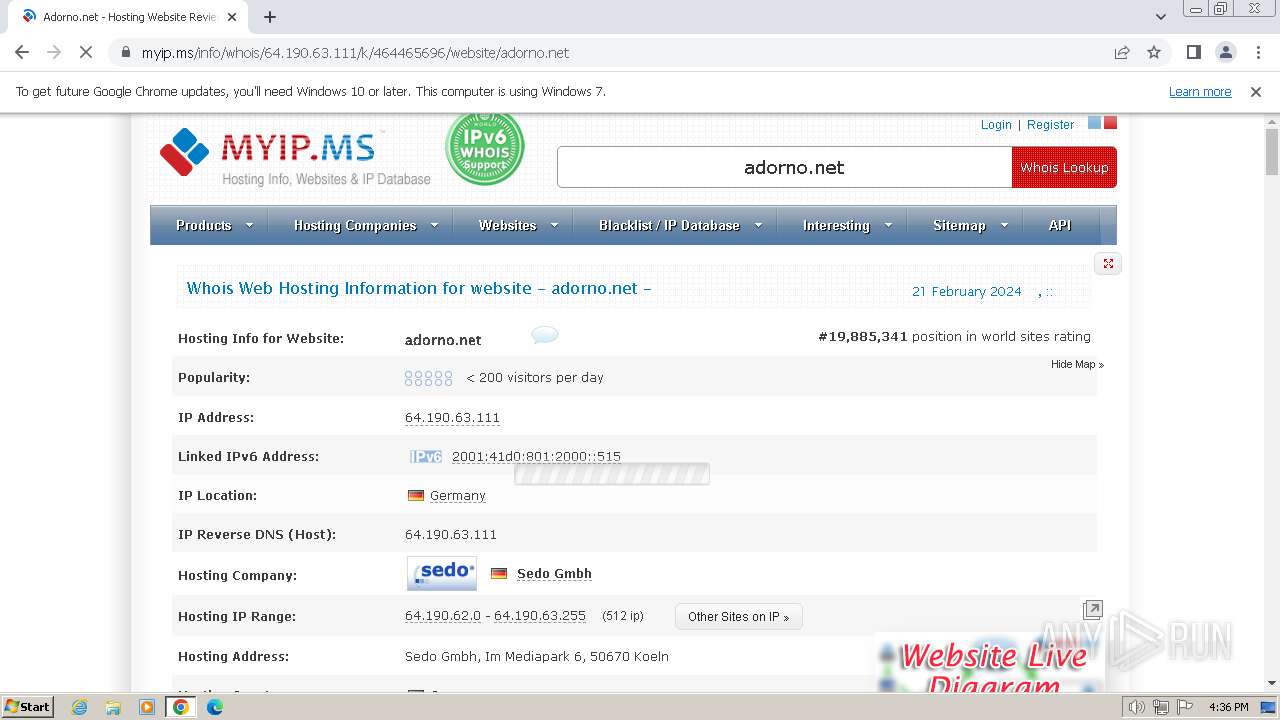This screenshot has height=720, width=1280.
Task: Click Hide Map toggle link
Action: click(1077, 364)
